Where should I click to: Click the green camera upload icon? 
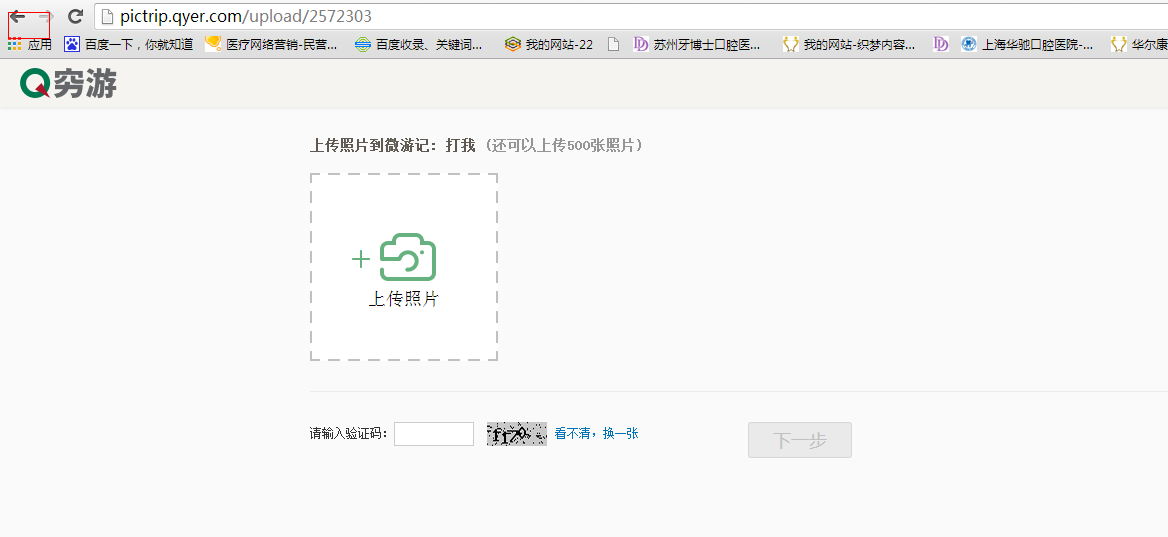[407, 258]
